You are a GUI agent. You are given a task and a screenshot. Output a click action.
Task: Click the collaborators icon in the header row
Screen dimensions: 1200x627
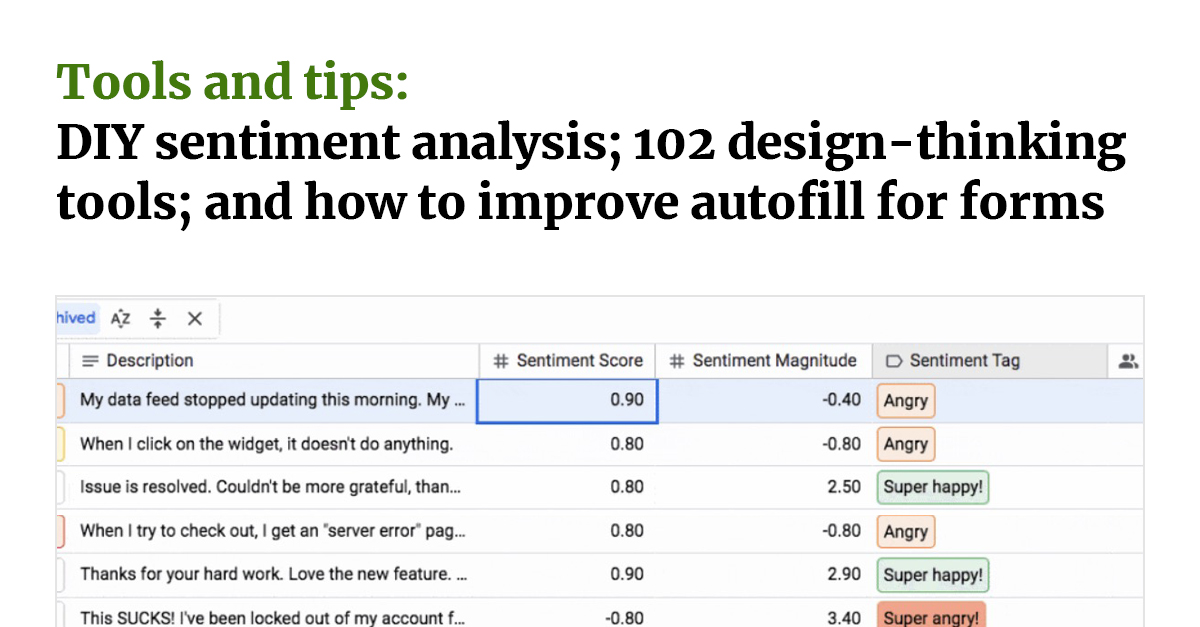click(1128, 361)
